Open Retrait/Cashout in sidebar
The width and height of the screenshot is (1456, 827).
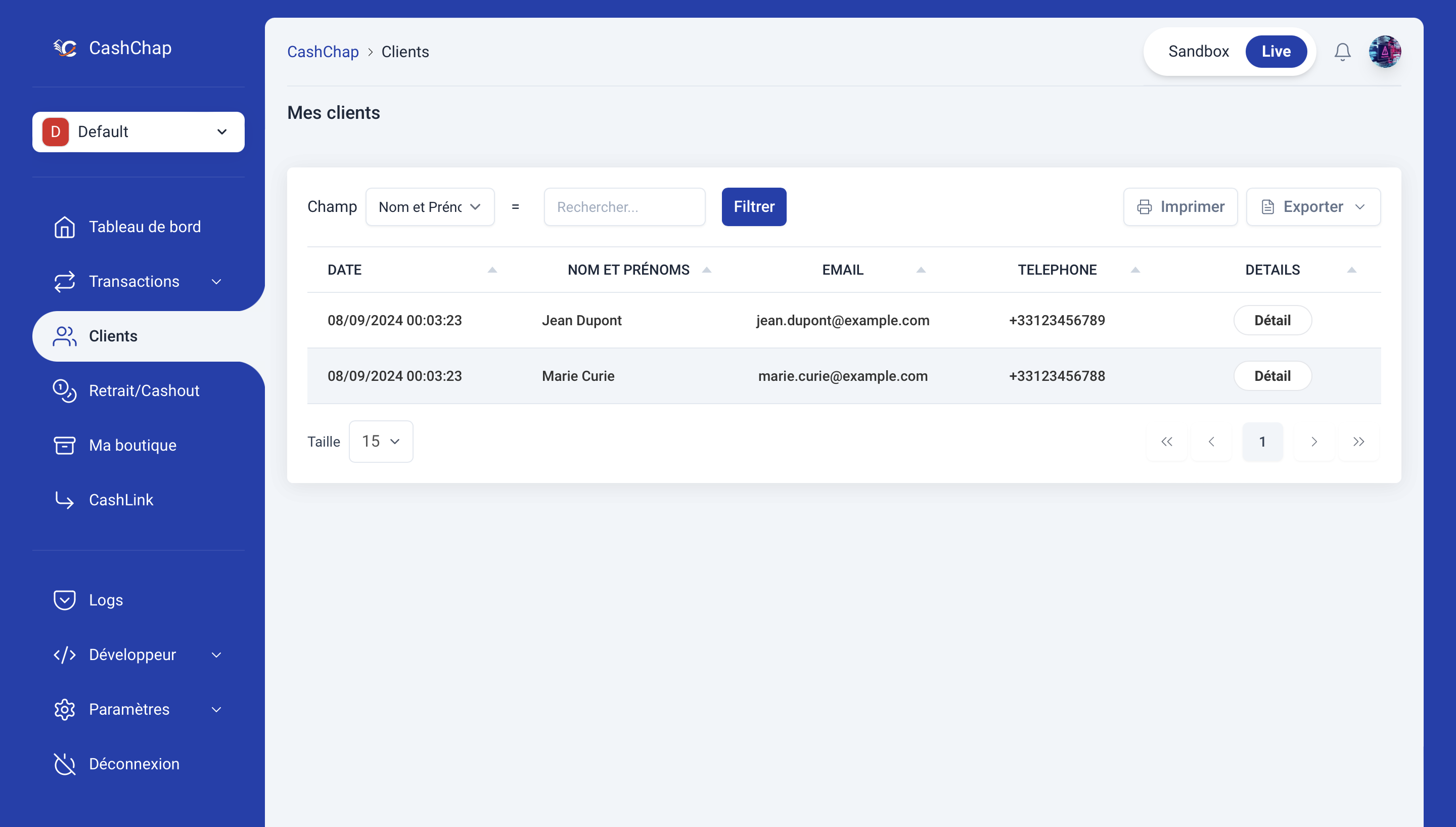coord(144,391)
